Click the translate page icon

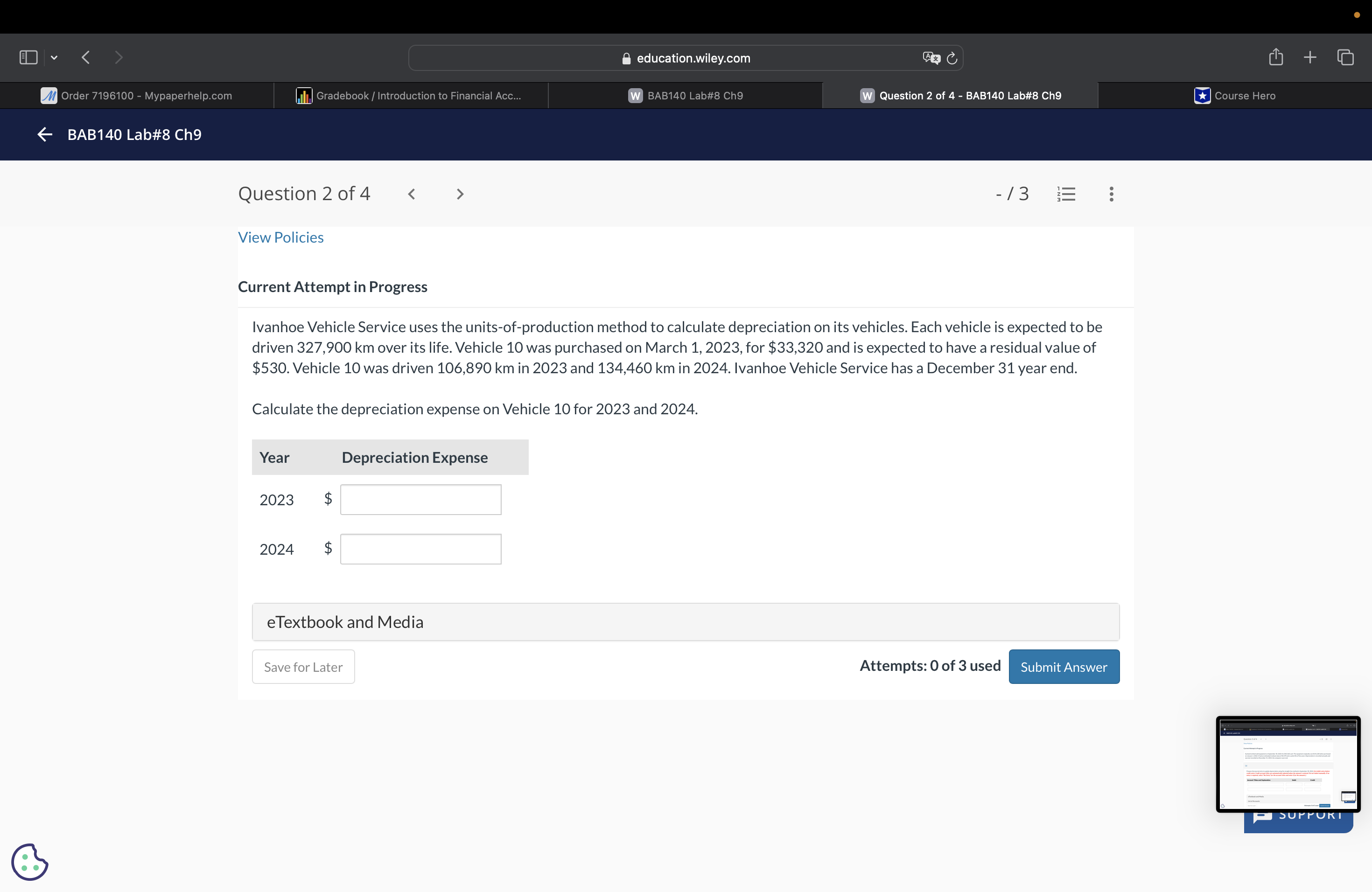[x=931, y=58]
